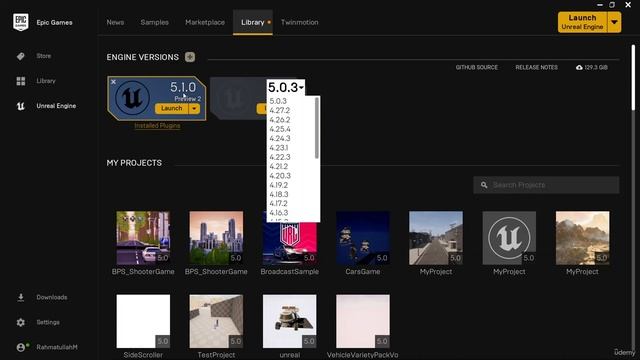Click the Unreal logo on 5.1.0 card
The width and height of the screenshot is (640, 360).
pos(132,98)
